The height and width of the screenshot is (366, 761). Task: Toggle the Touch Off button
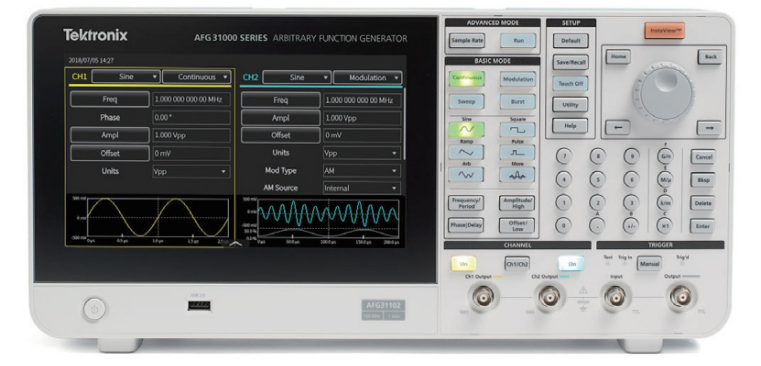tap(570, 83)
